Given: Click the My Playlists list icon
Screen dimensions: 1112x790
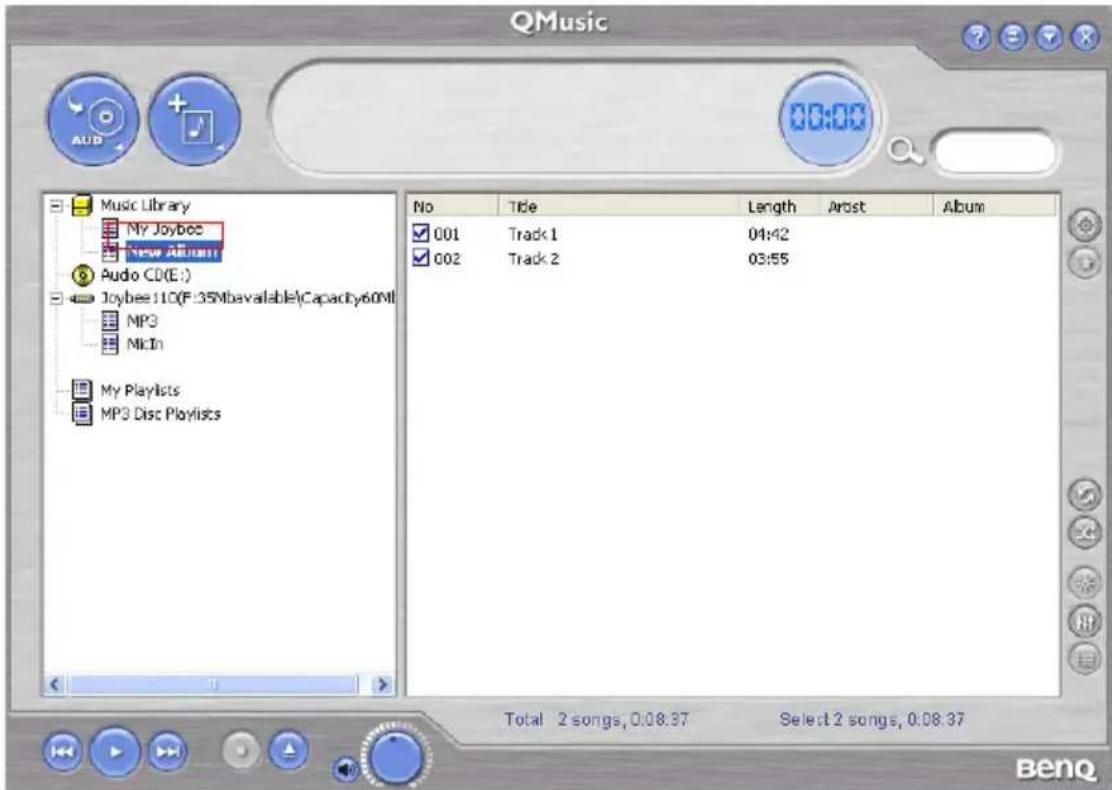Looking at the screenshot, I should tap(82, 389).
